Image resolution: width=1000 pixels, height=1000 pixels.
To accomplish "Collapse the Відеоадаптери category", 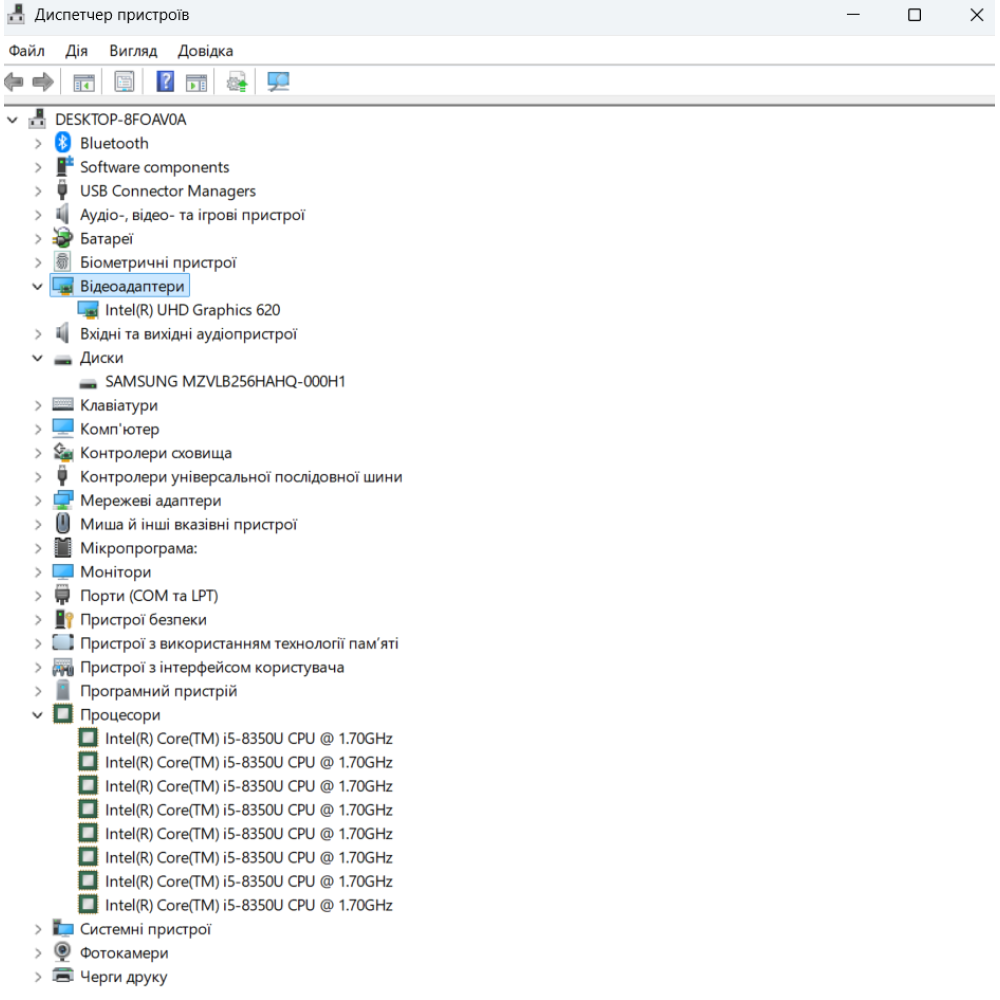I will point(38,287).
